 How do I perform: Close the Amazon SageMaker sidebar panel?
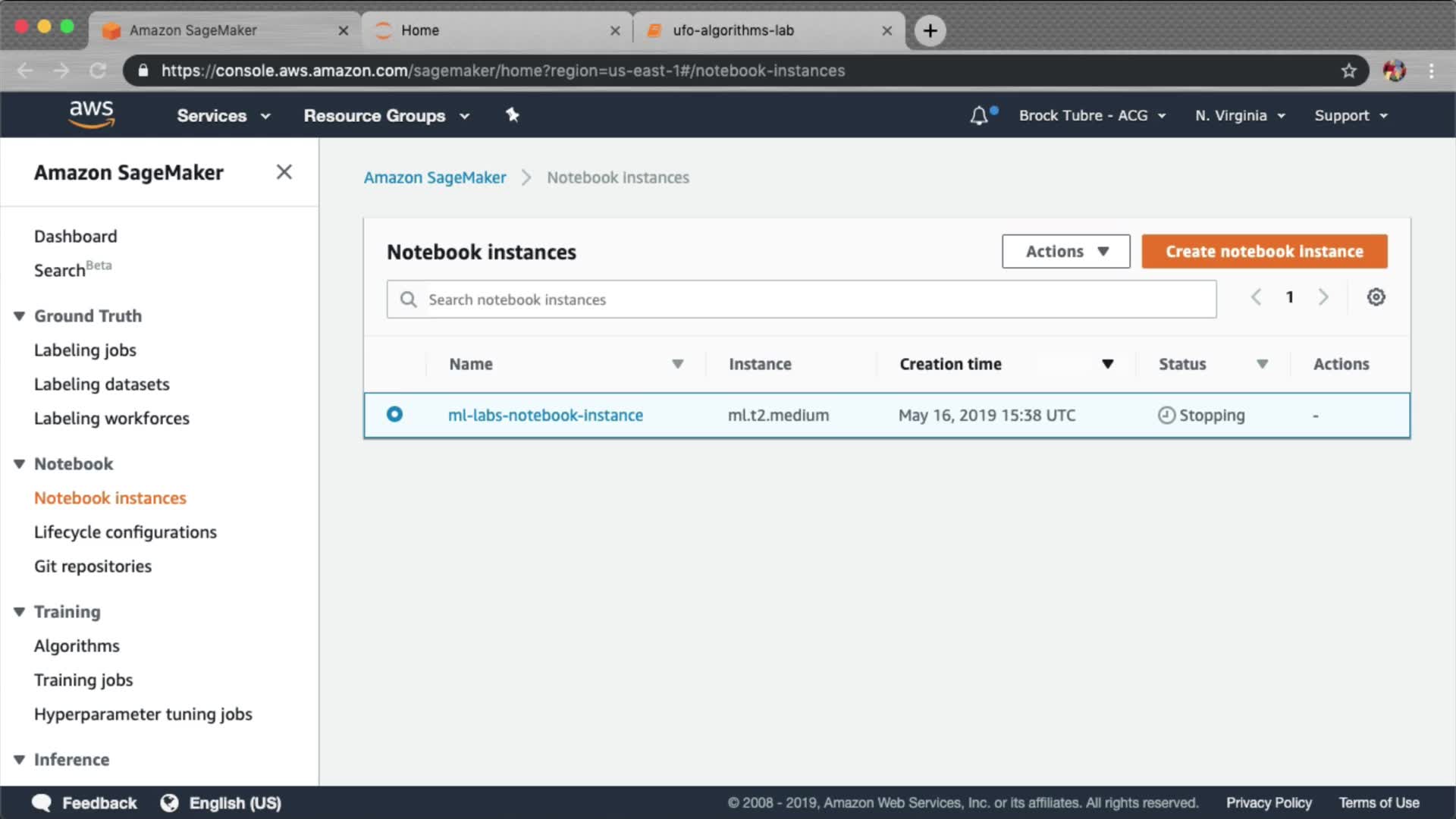[284, 172]
